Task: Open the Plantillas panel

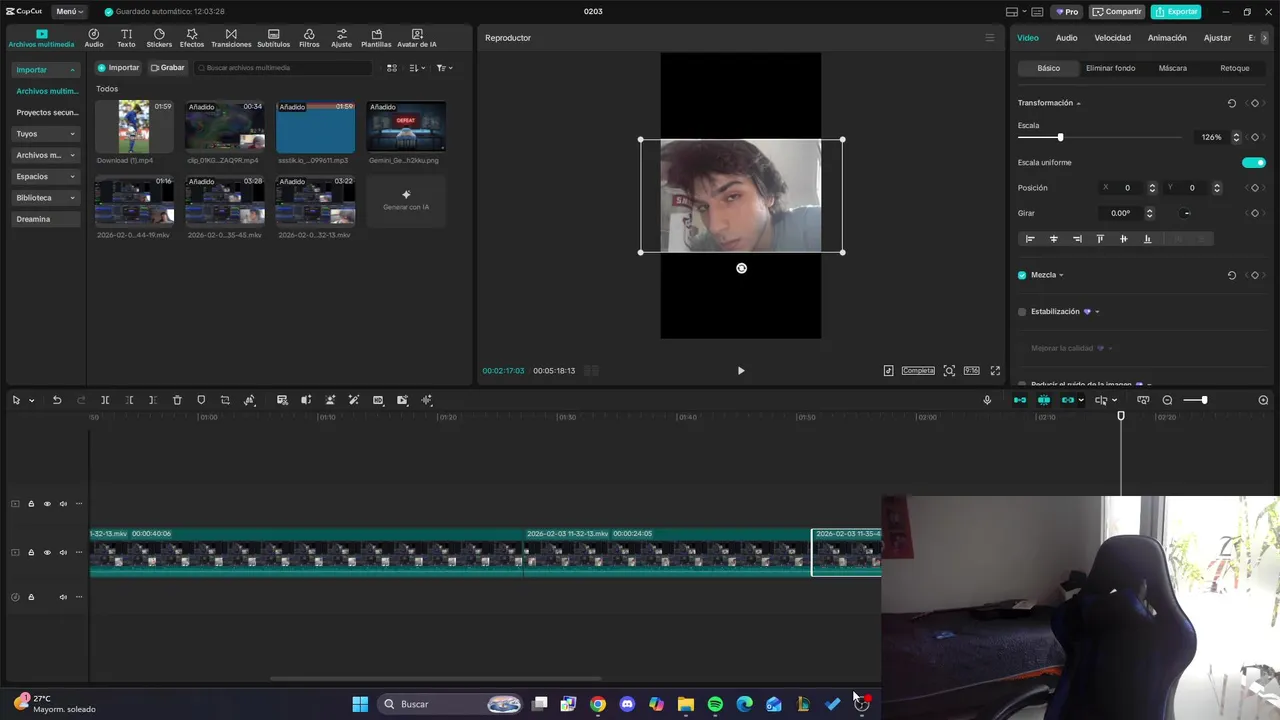Action: (376, 38)
